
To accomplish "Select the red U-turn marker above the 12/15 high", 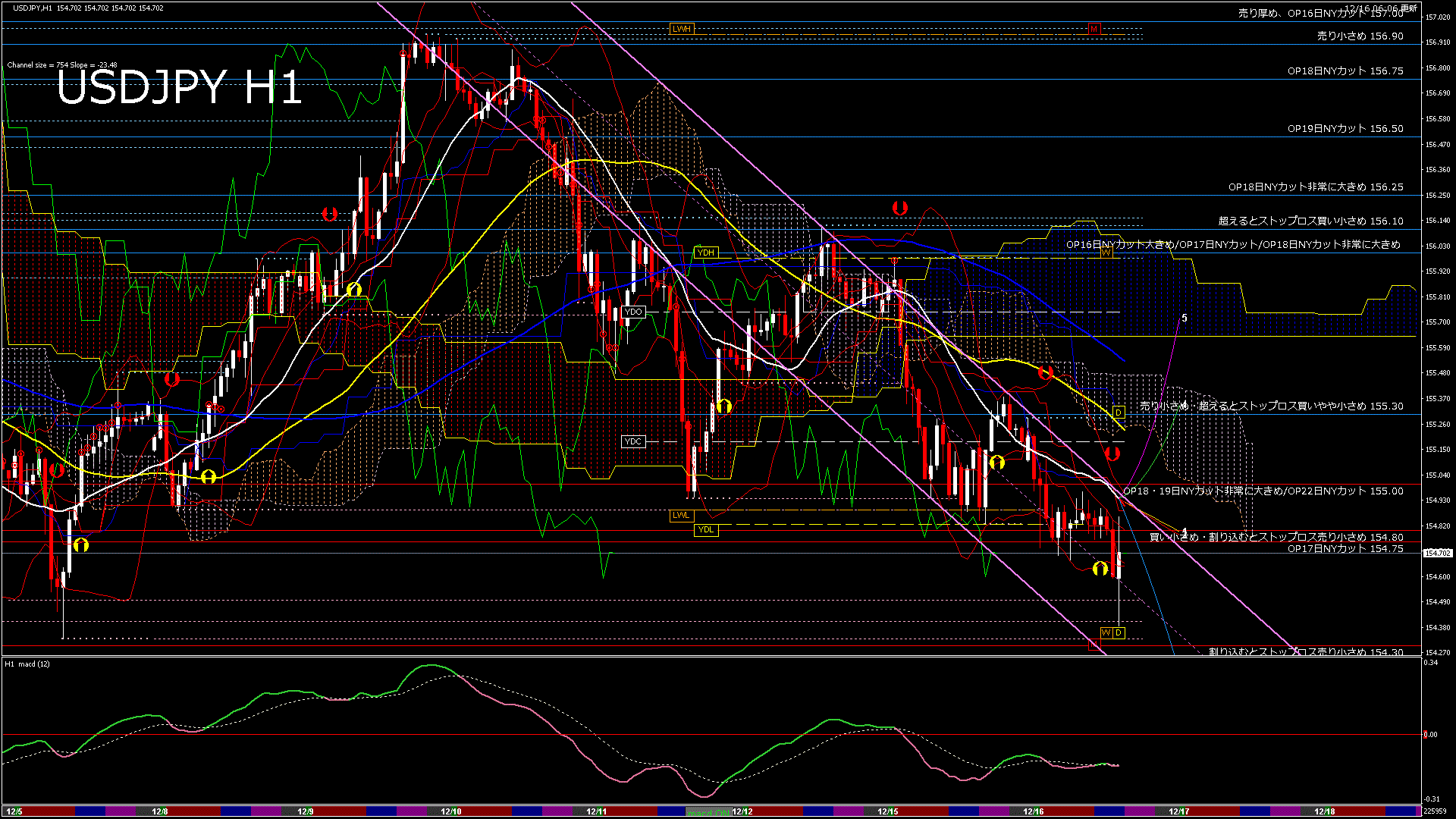I will [899, 206].
